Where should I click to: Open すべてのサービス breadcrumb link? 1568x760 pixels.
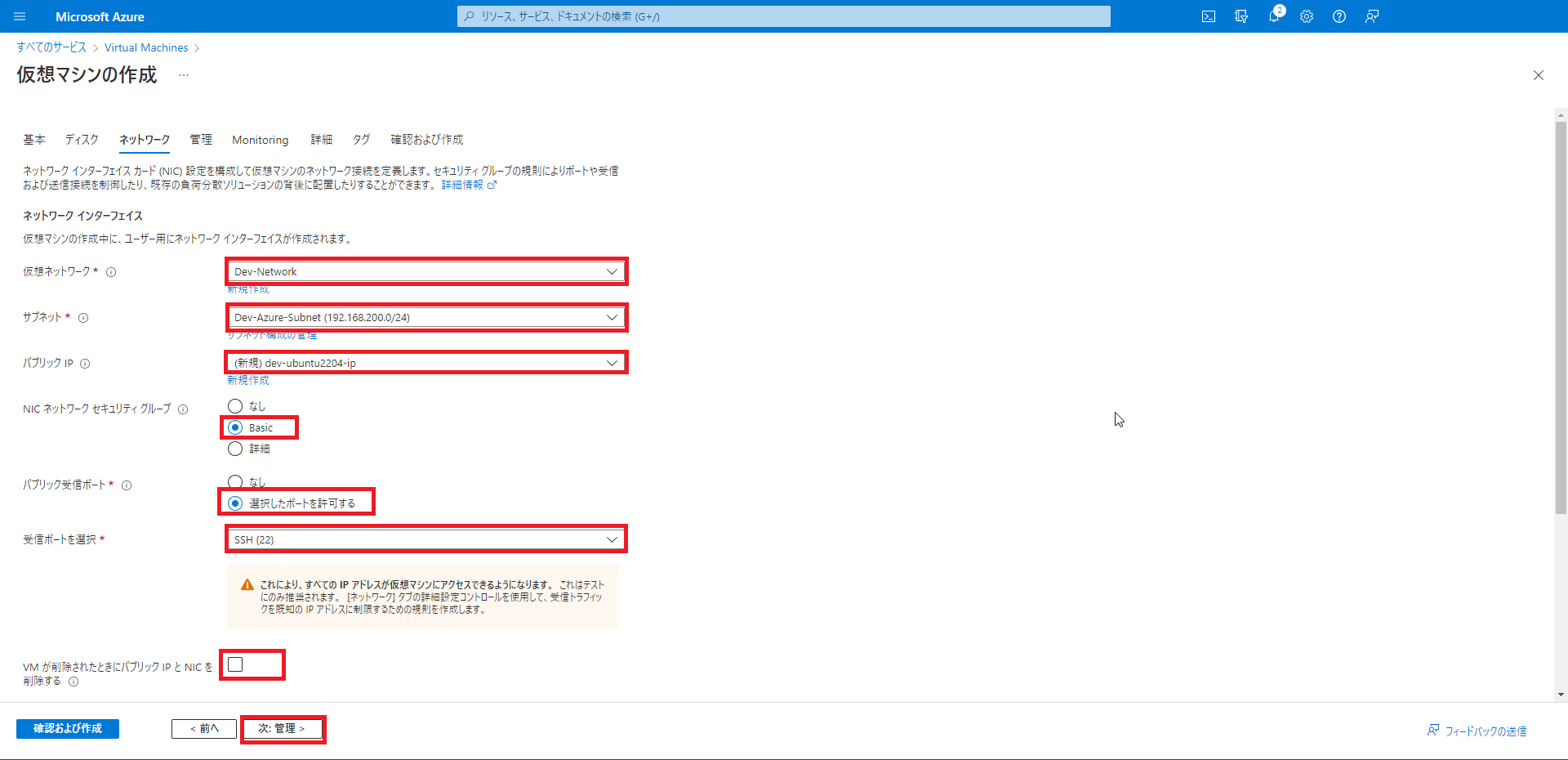click(x=51, y=47)
